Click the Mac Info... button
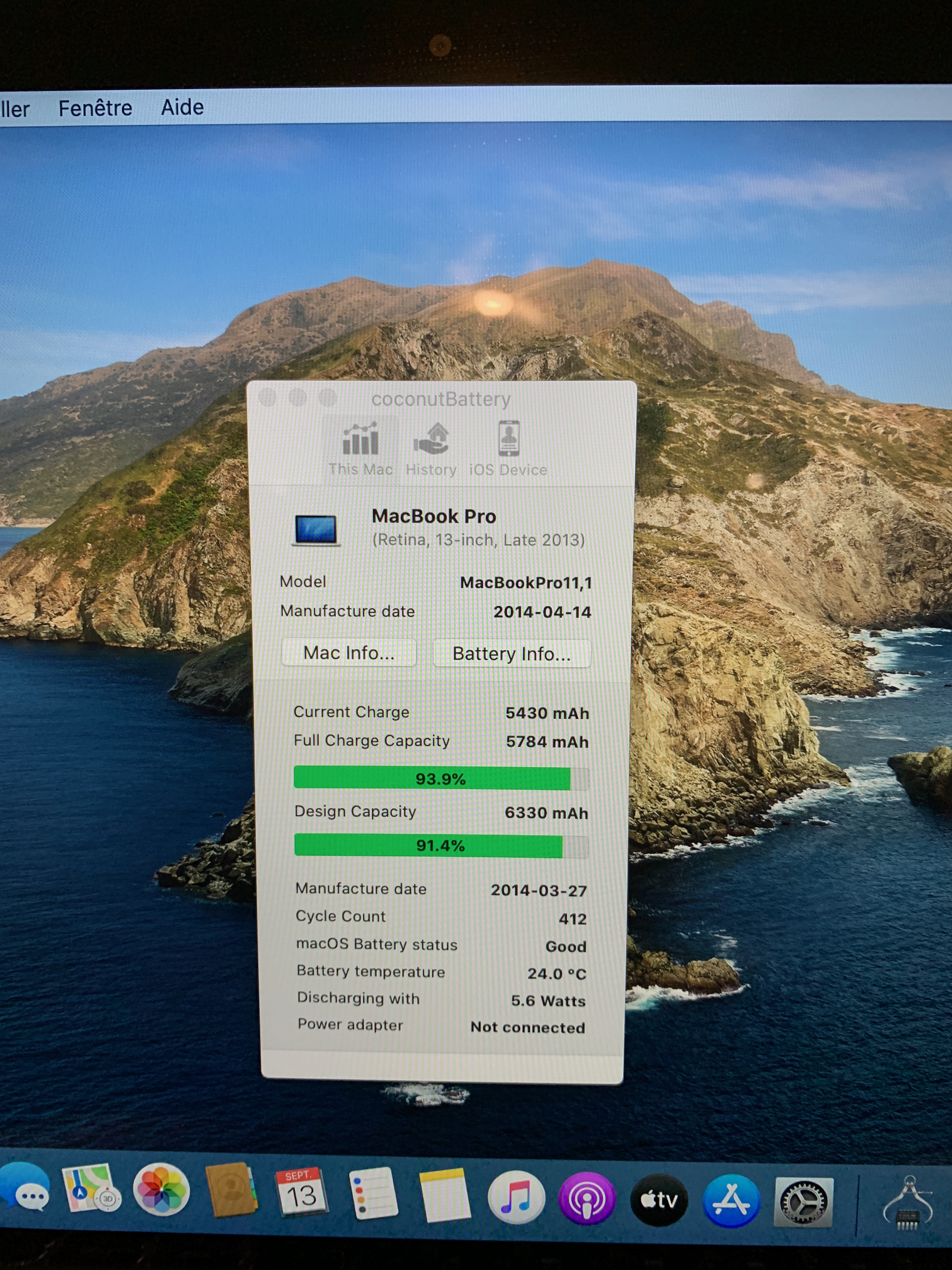Image resolution: width=952 pixels, height=1270 pixels. coord(349,653)
